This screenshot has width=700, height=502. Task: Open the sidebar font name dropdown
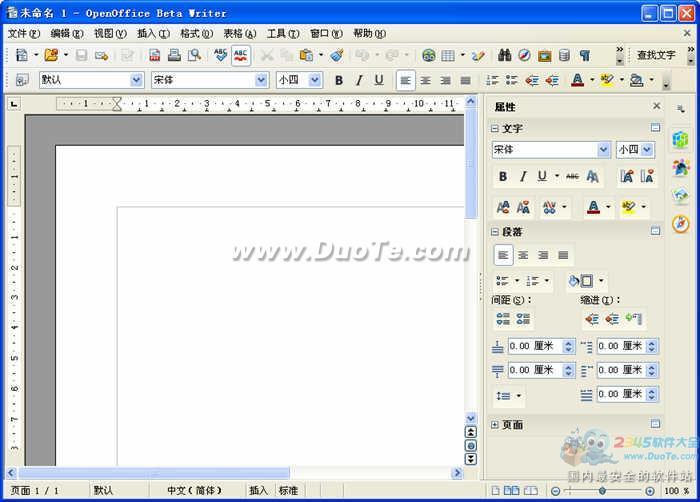[x=603, y=149]
